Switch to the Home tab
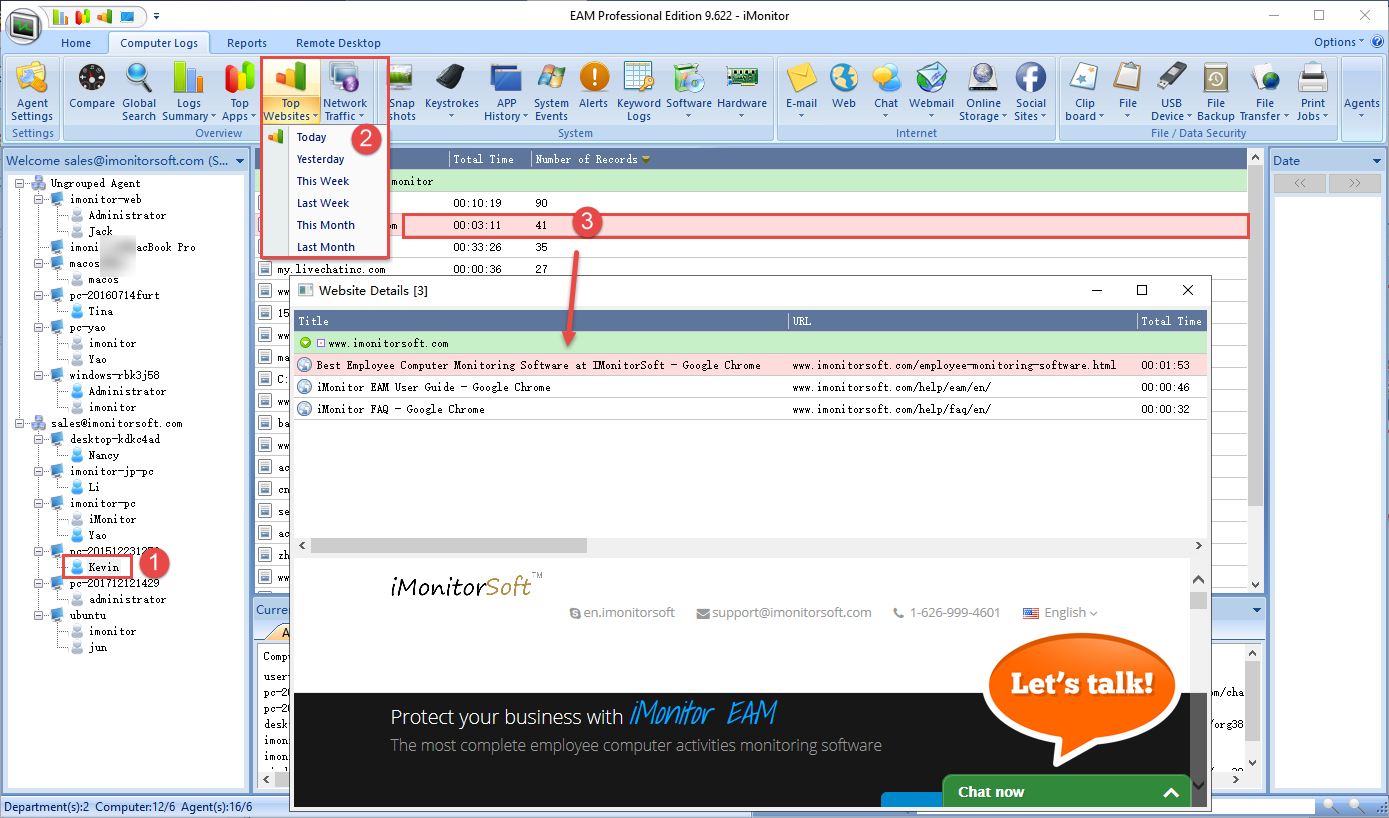The image size is (1389, 818). click(x=76, y=43)
